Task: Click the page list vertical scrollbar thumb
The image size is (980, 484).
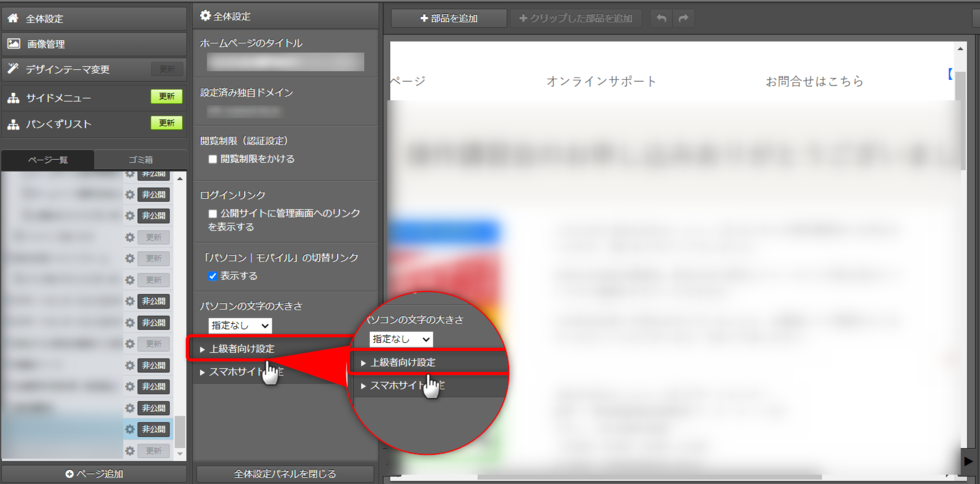Action: [x=180, y=432]
